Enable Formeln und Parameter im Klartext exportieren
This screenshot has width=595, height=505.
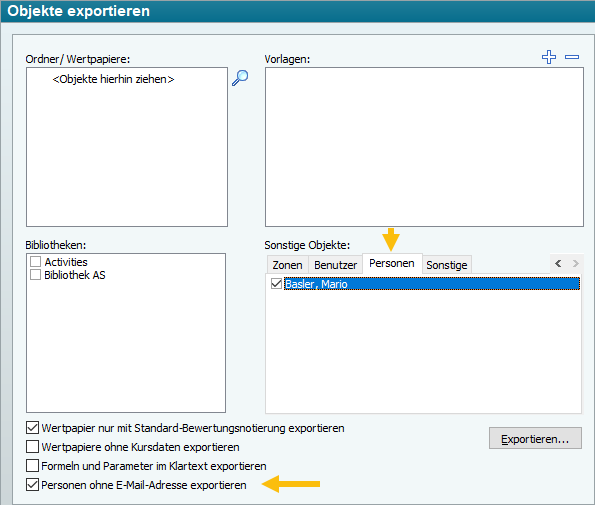pos(32,466)
